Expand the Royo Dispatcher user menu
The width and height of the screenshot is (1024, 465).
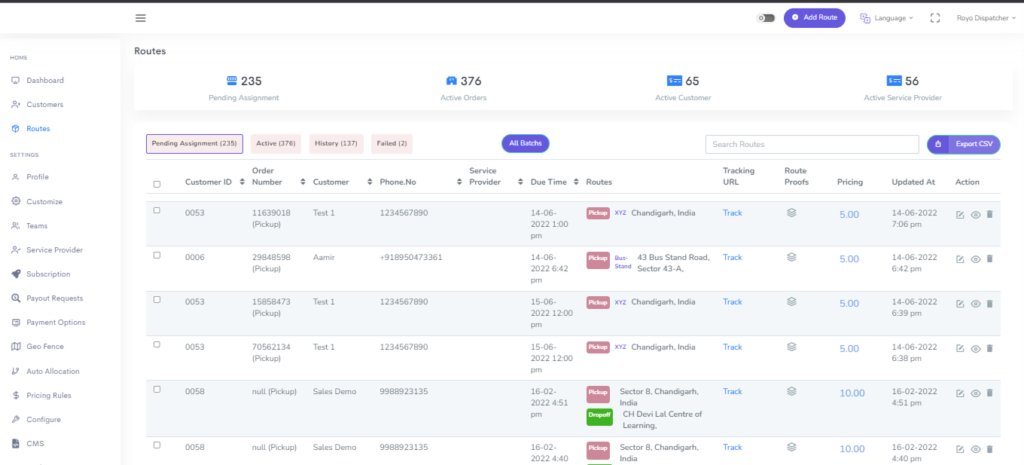981,18
